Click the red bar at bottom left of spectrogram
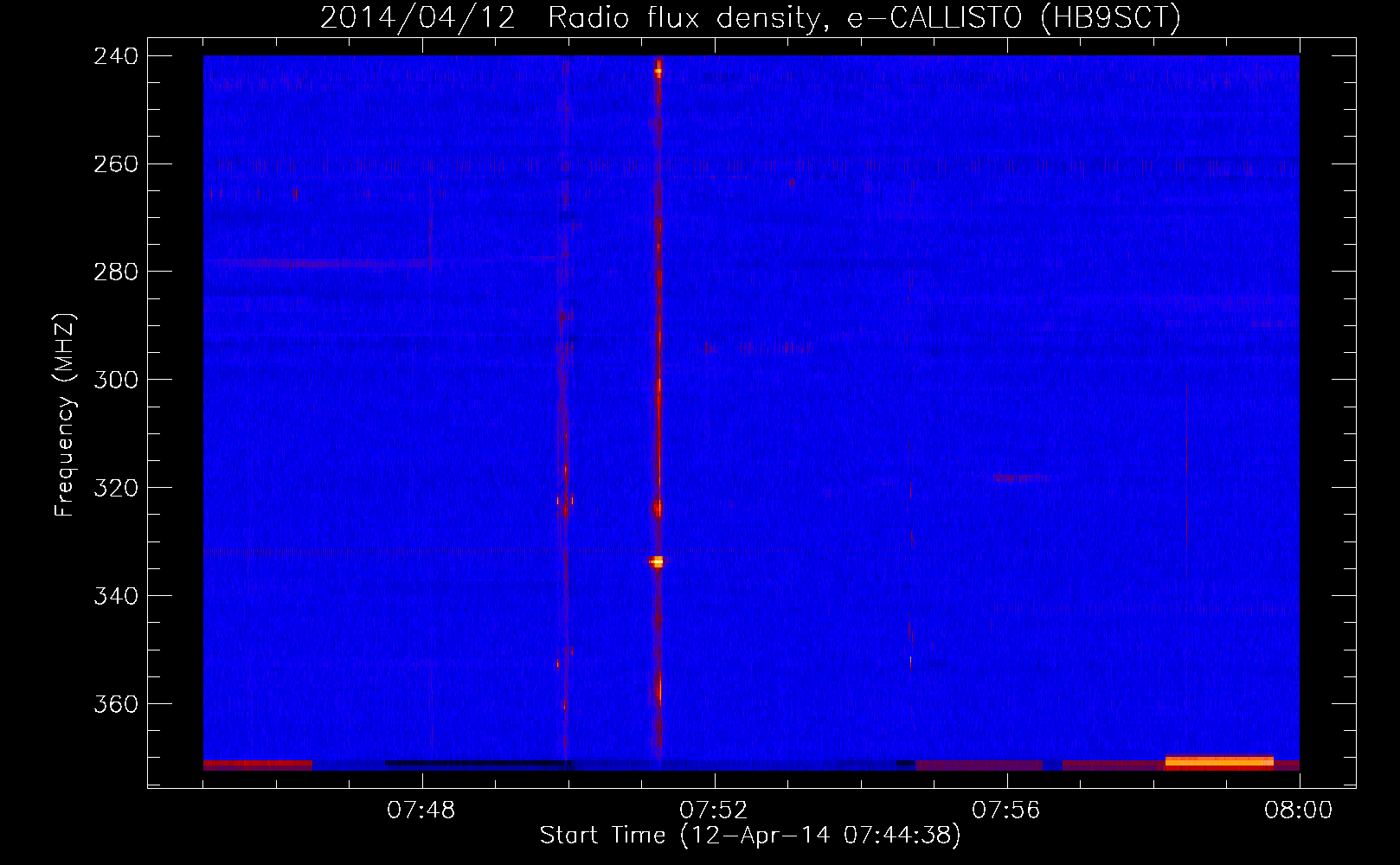 pyautogui.click(x=258, y=766)
